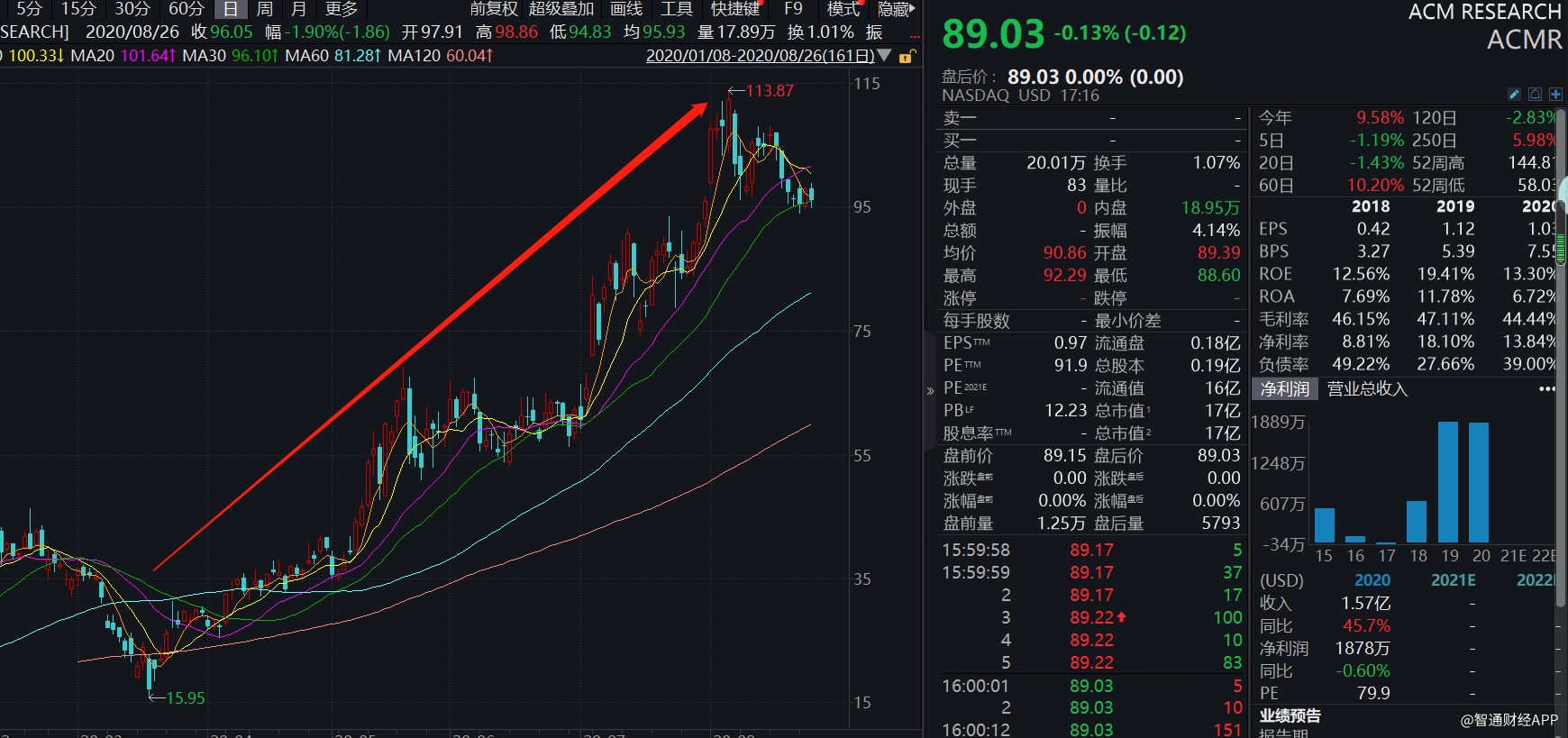Click the 最低 value 88.60

click(x=1218, y=276)
